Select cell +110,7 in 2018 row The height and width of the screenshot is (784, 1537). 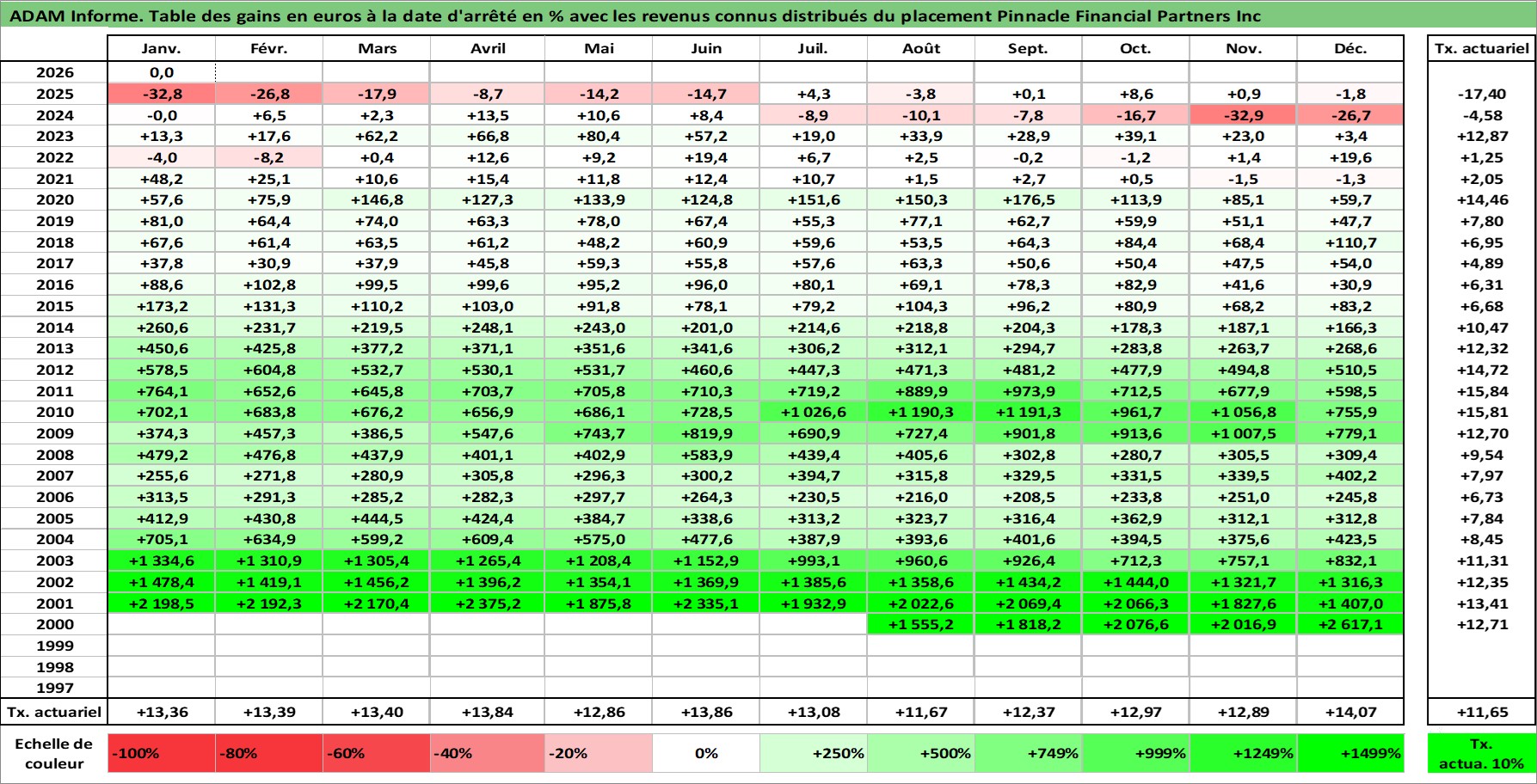(1350, 242)
